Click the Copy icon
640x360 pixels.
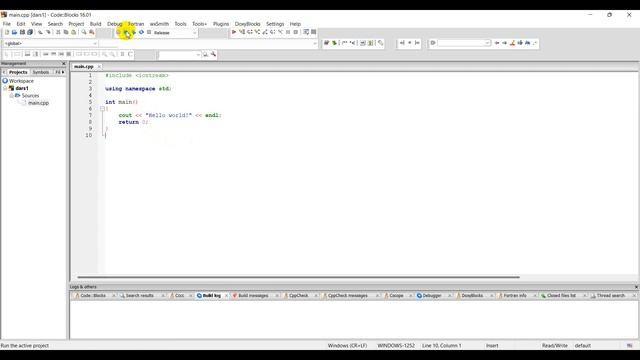(x=66, y=32)
